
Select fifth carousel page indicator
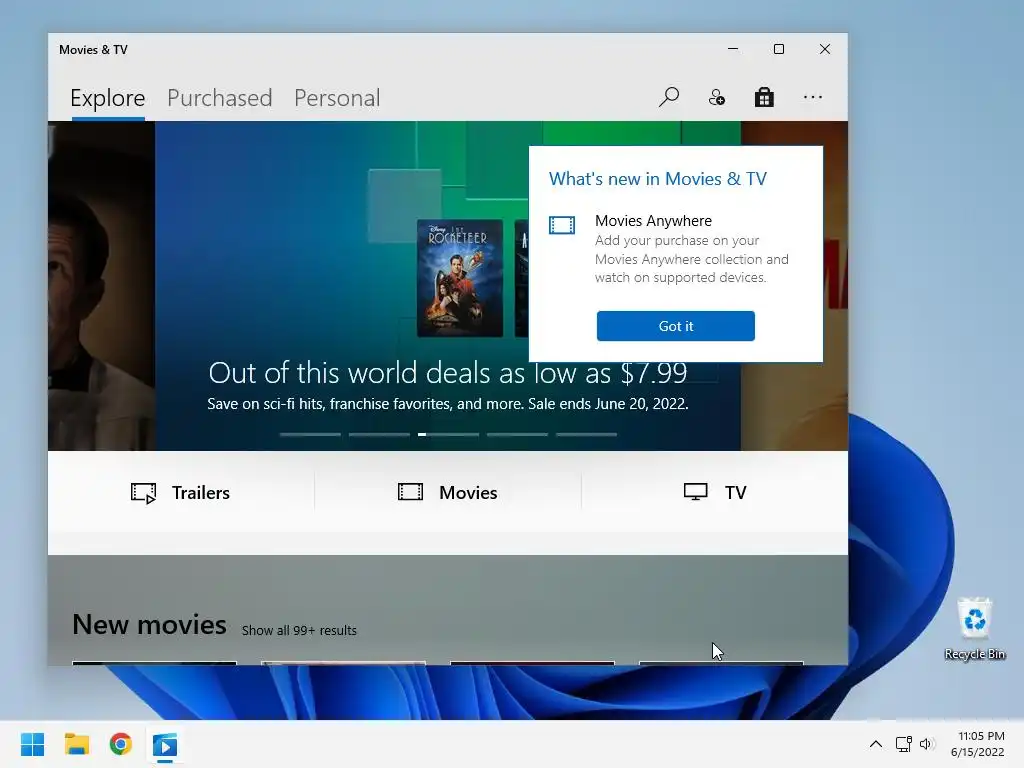pyautogui.click(x=586, y=434)
